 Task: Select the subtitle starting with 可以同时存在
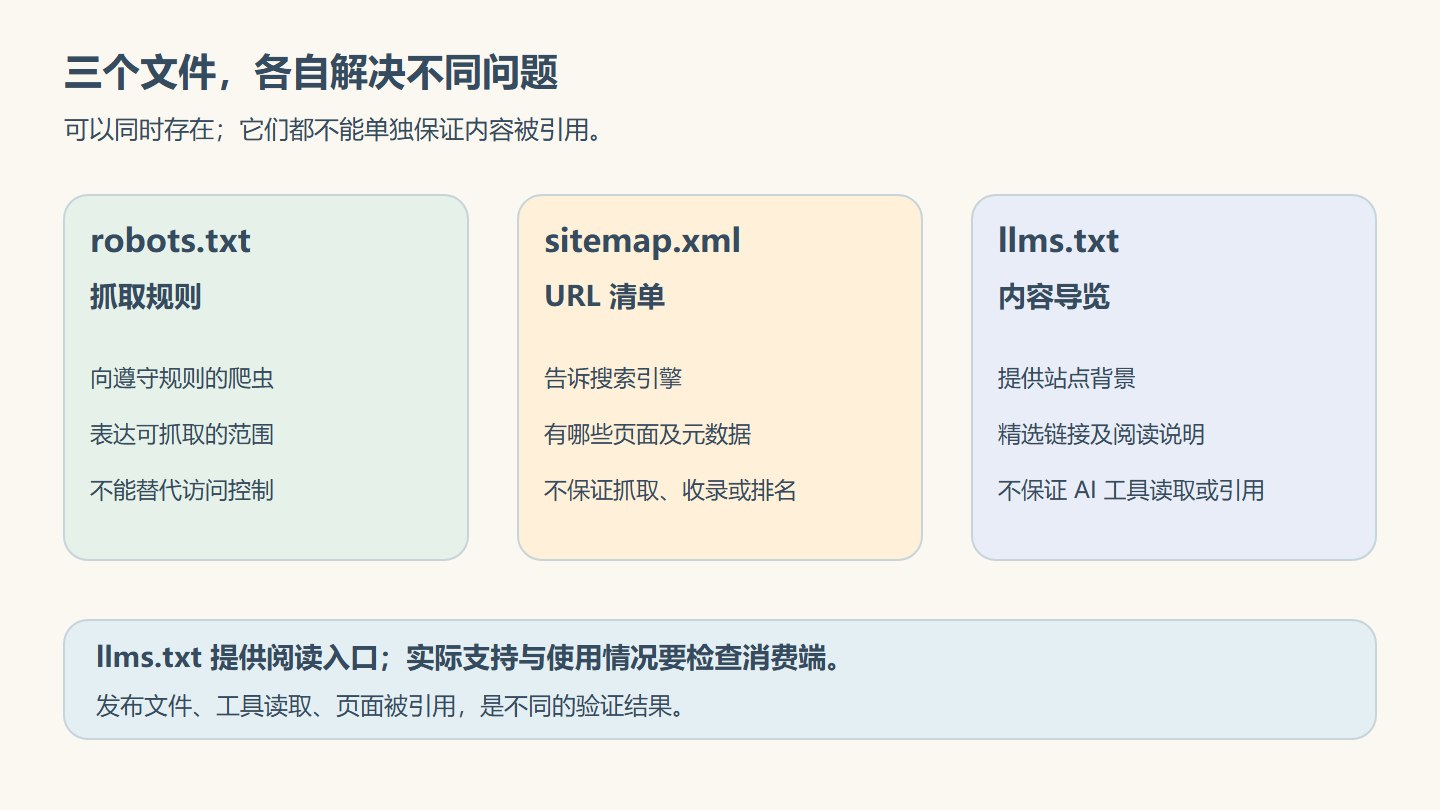pyautogui.click(x=336, y=130)
